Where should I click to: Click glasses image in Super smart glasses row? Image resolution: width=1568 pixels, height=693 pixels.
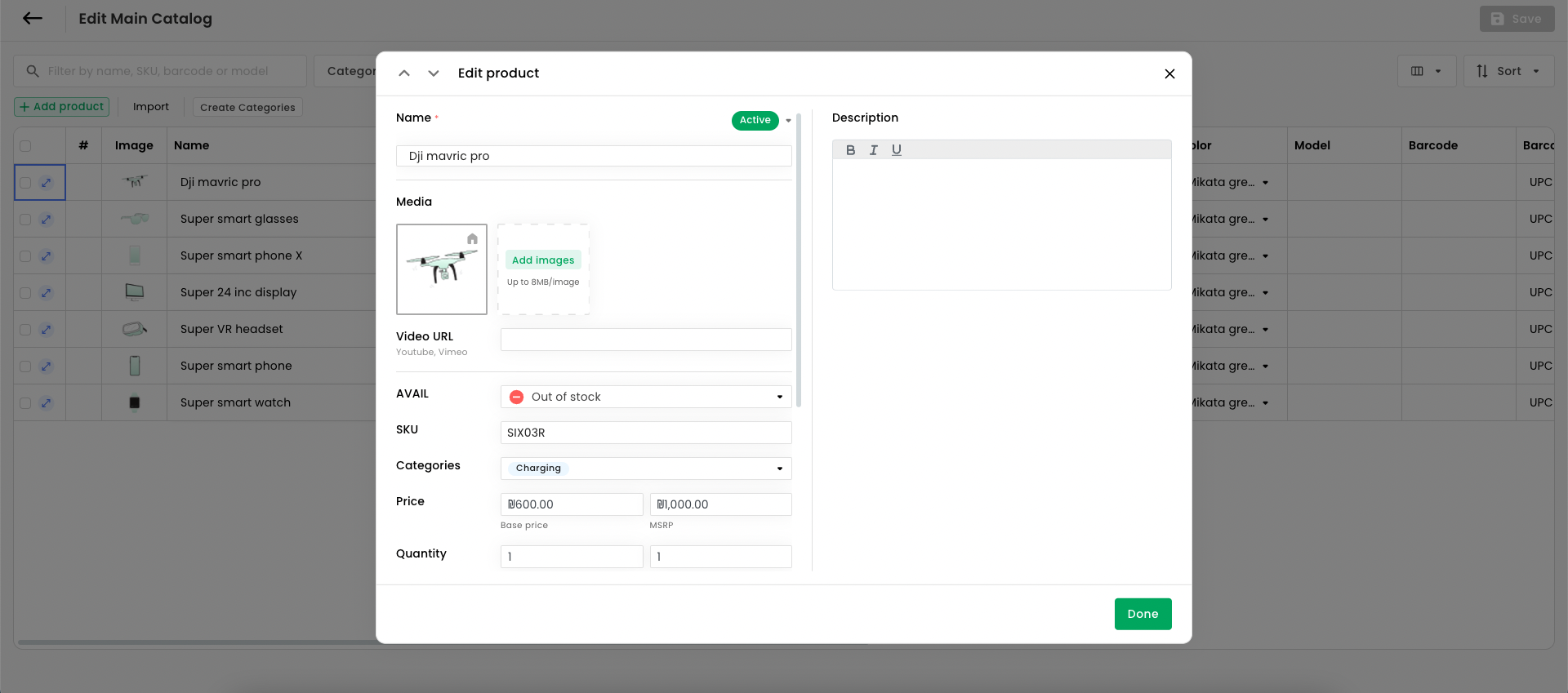pos(135,219)
